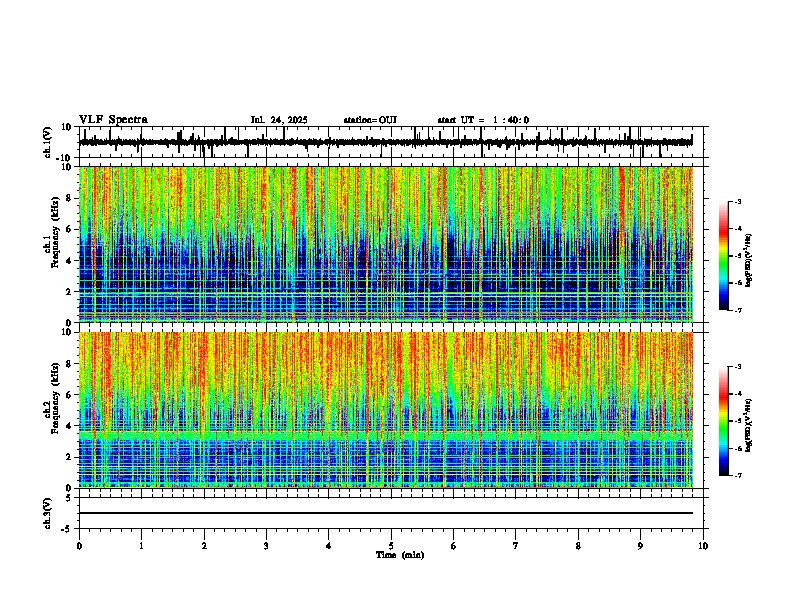Screen dimensions: 792x612
Task: Click the ch.1 color scale log(PSD) unit label
Action: (748, 261)
